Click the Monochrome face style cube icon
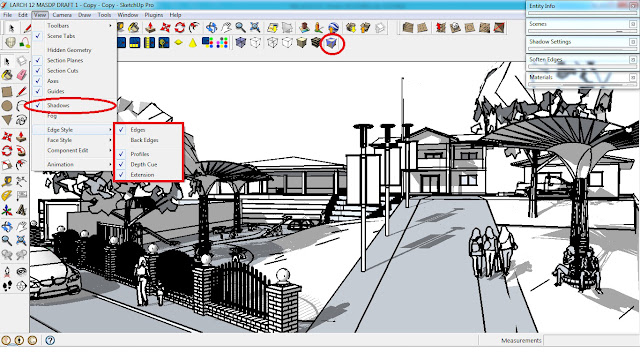 point(331,42)
